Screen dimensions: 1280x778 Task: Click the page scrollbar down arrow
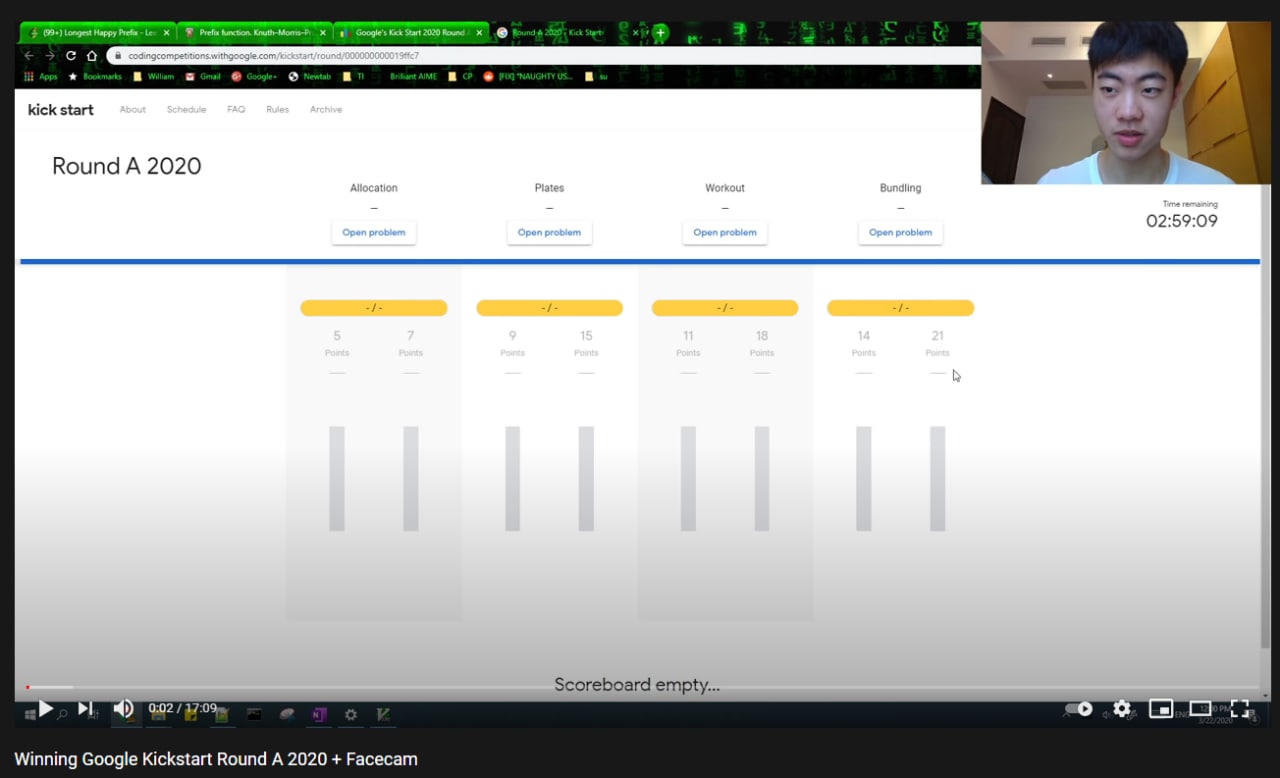1265,696
